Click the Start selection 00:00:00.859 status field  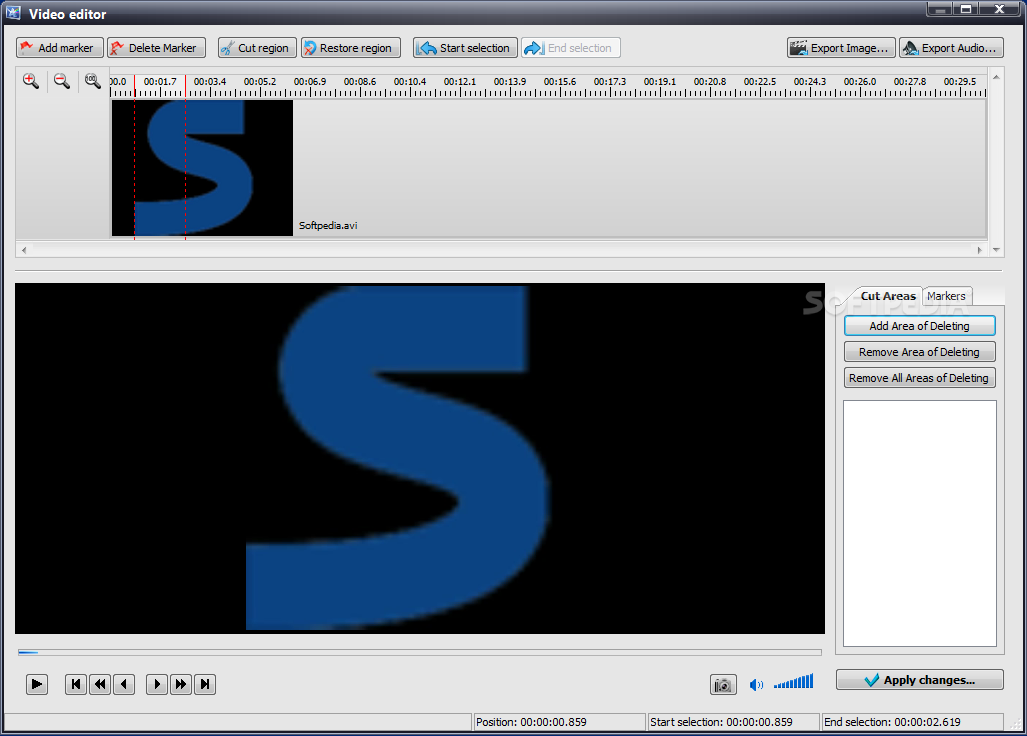click(733, 722)
